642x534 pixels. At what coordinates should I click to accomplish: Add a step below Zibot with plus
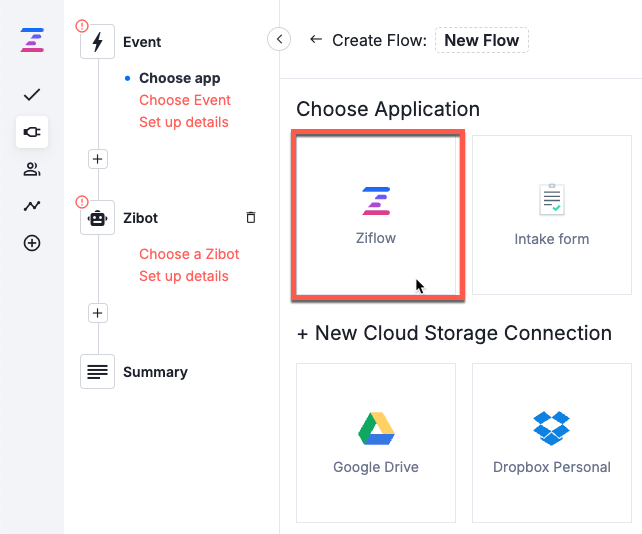[x=98, y=313]
